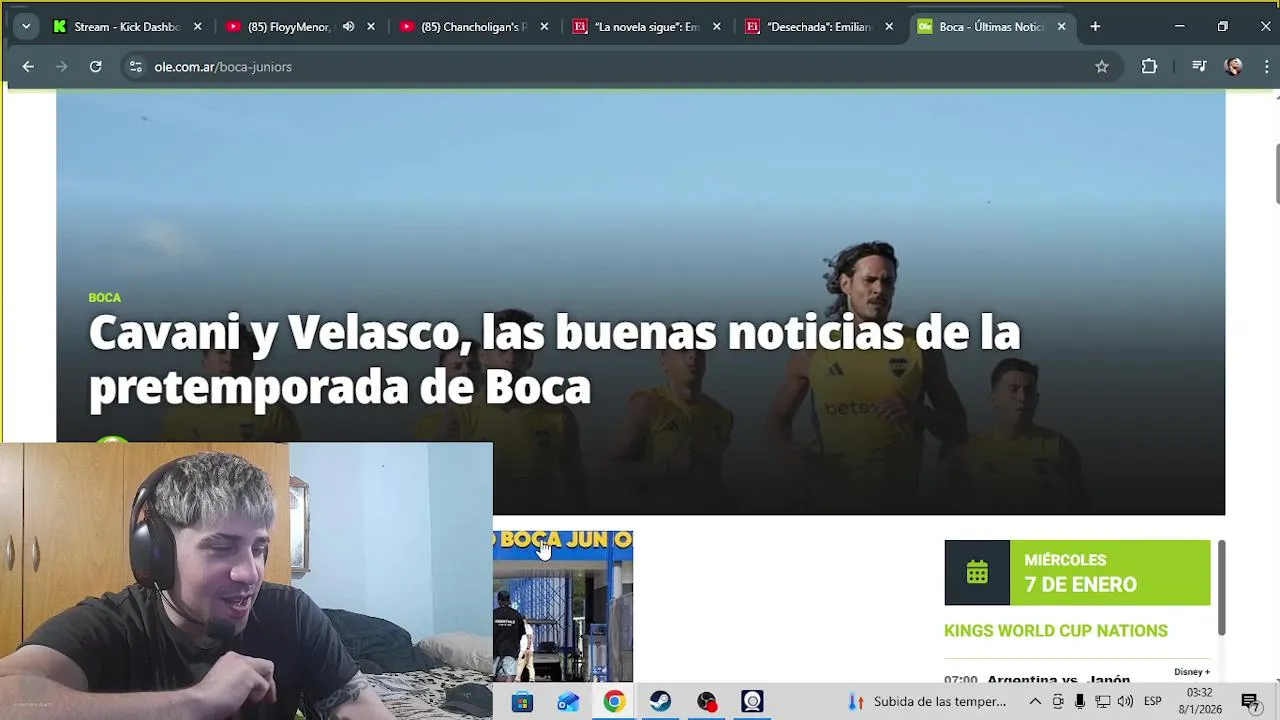Open the Meet Now tray icon
The image size is (1280, 720).
pyautogui.click(x=1058, y=702)
